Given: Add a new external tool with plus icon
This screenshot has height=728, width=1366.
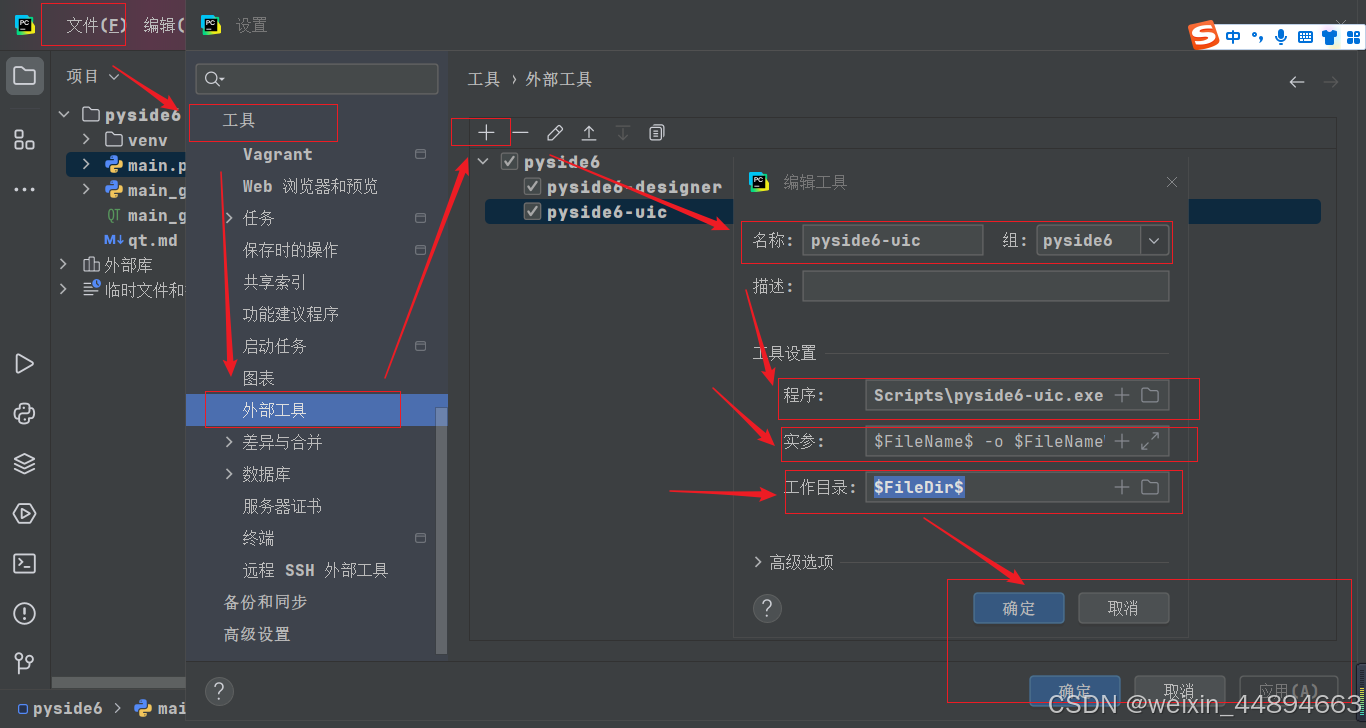Looking at the screenshot, I should 486,132.
